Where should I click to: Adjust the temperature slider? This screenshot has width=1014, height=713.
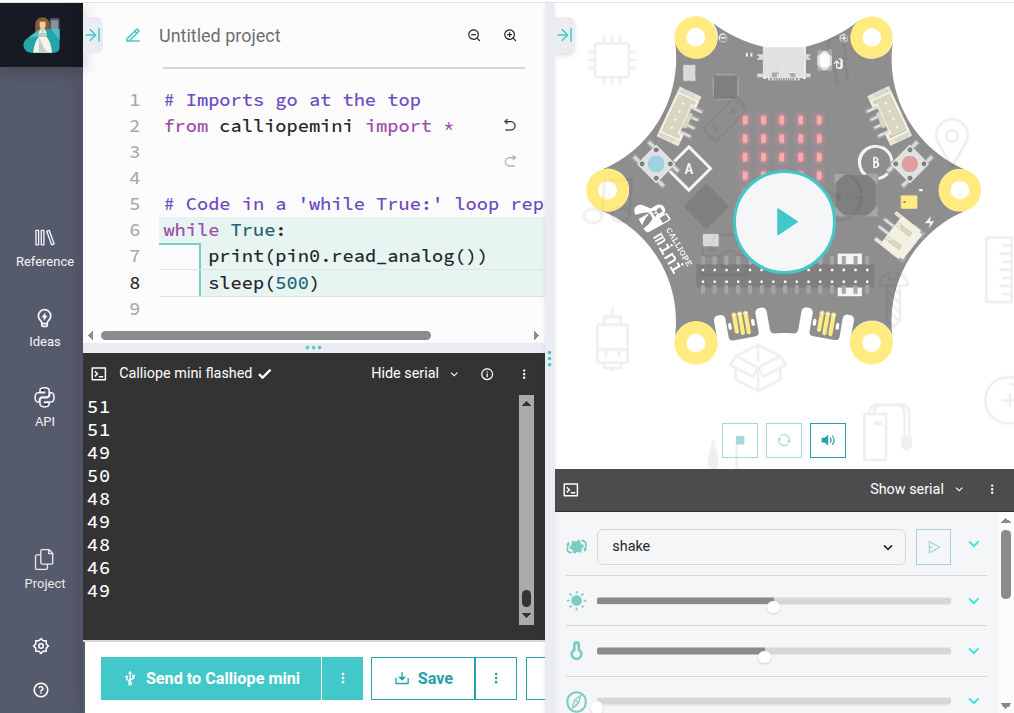click(x=773, y=652)
